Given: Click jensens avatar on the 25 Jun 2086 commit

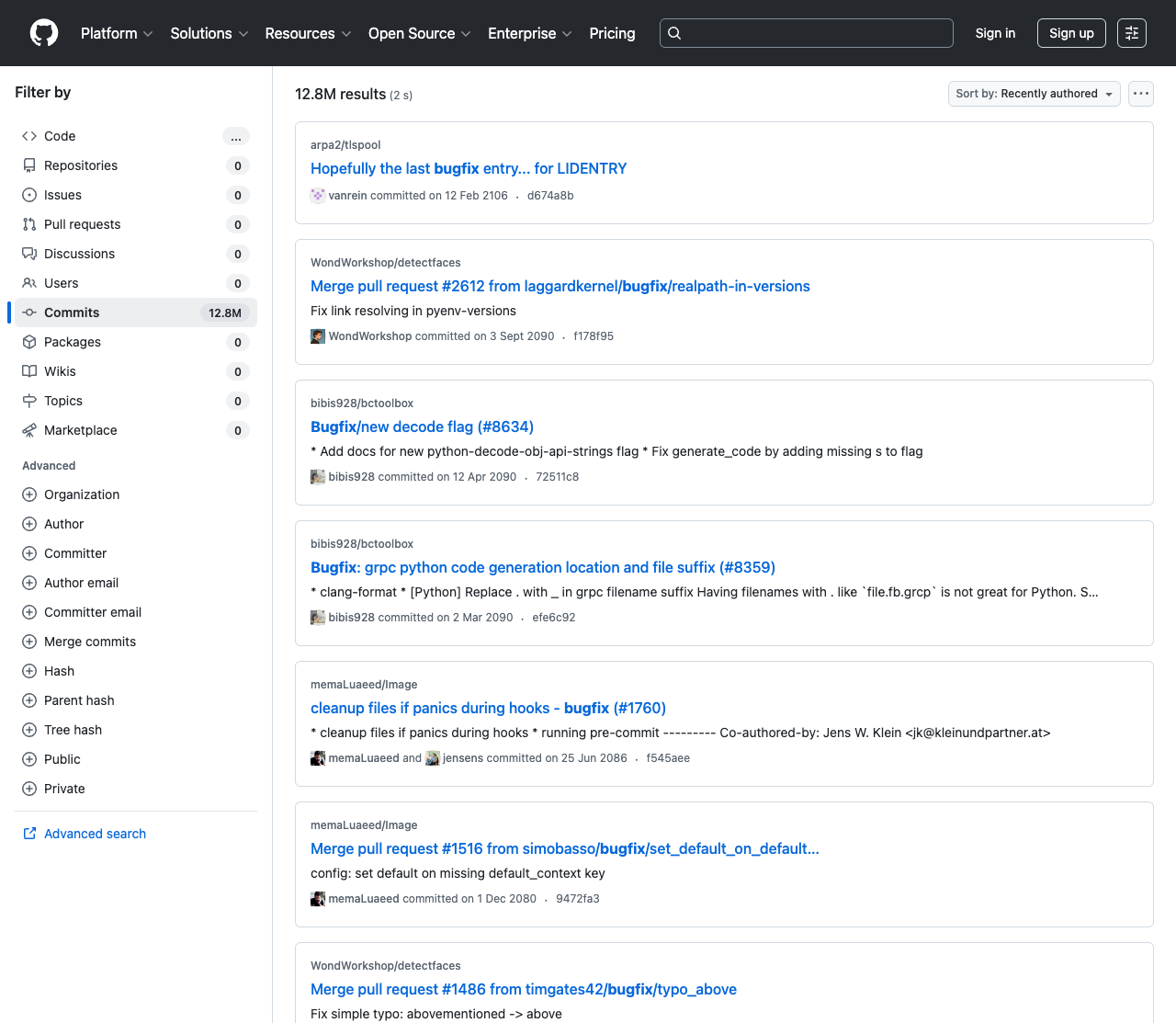Looking at the screenshot, I should (433, 758).
